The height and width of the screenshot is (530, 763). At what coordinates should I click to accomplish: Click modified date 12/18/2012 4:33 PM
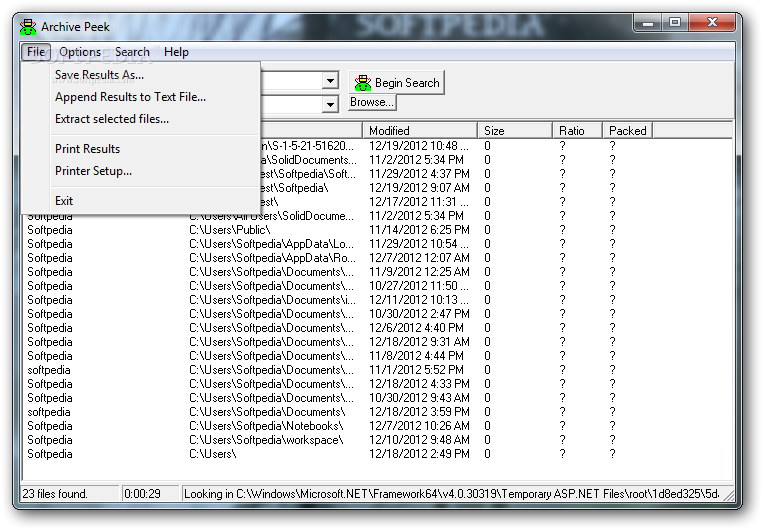click(x=419, y=384)
